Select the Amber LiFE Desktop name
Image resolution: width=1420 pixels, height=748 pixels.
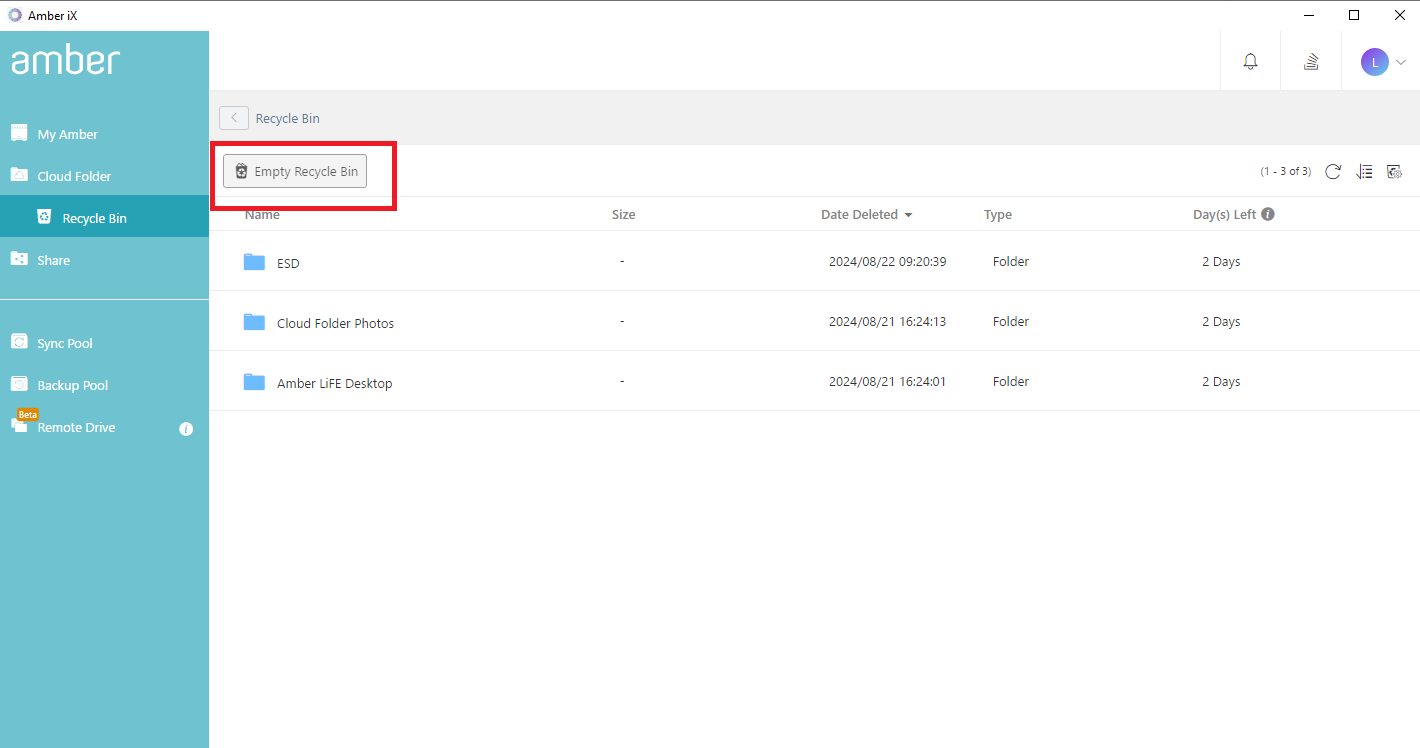pos(334,383)
